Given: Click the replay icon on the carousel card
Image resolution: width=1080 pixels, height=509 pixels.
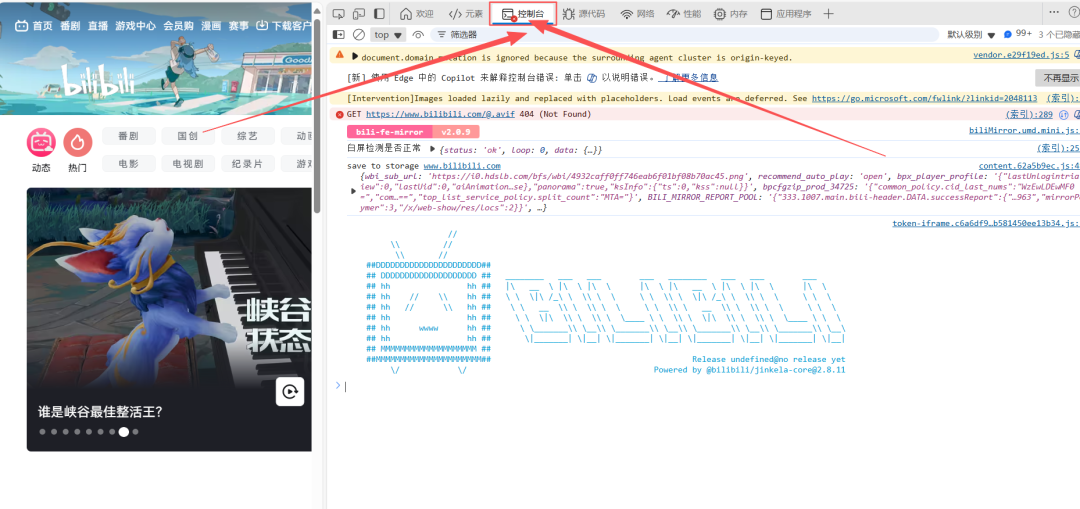Looking at the screenshot, I should point(290,392).
